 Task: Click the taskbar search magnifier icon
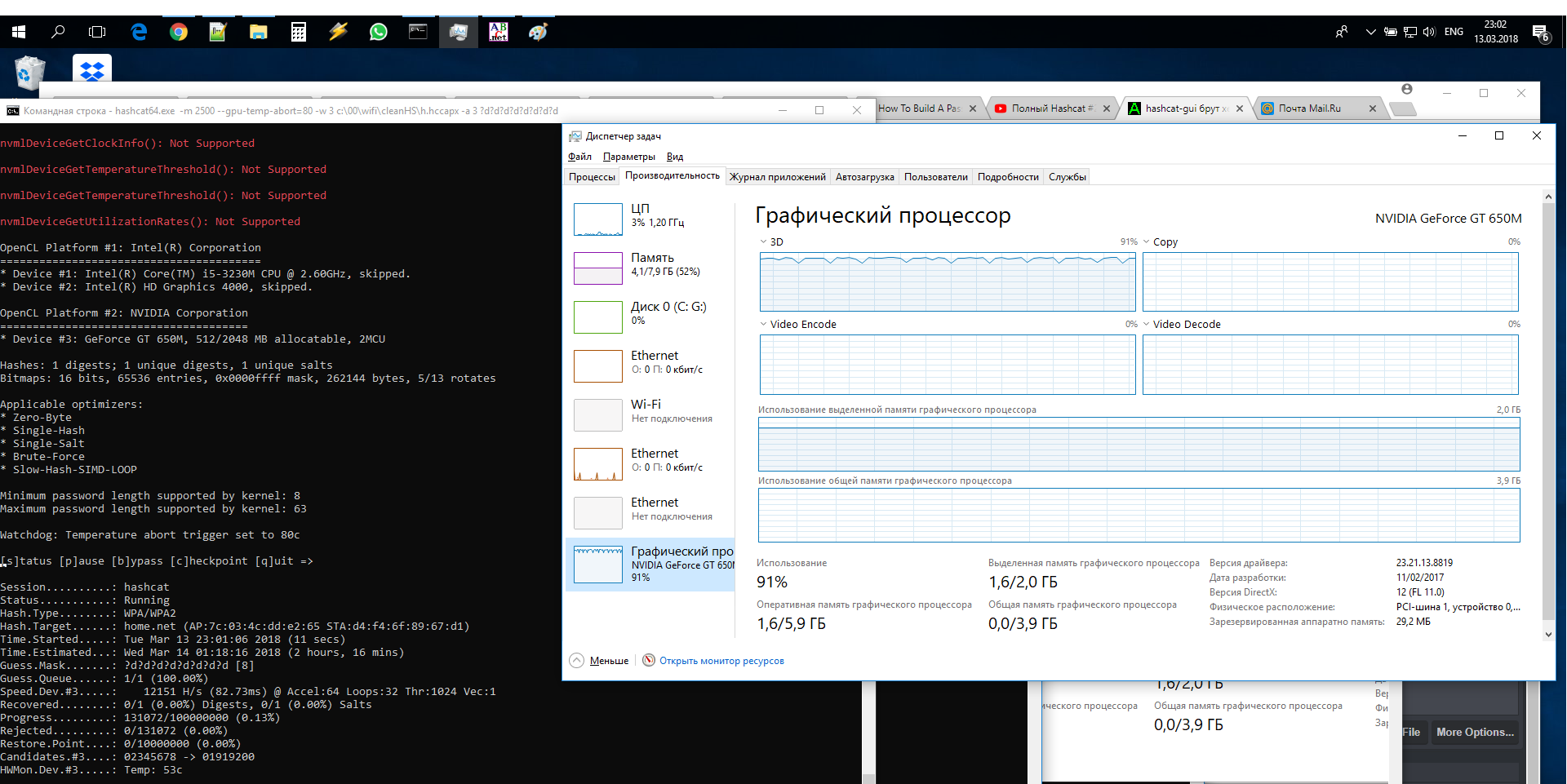pos(58,32)
